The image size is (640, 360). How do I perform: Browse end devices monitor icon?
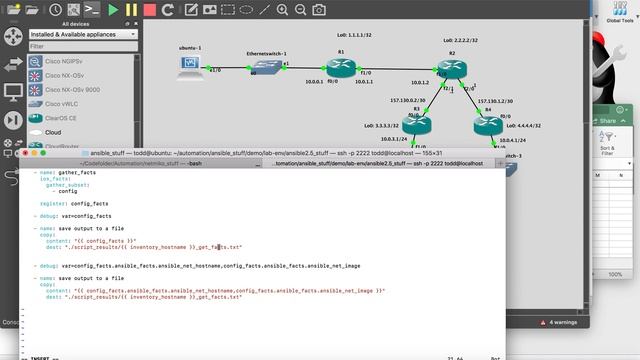pos(13,92)
